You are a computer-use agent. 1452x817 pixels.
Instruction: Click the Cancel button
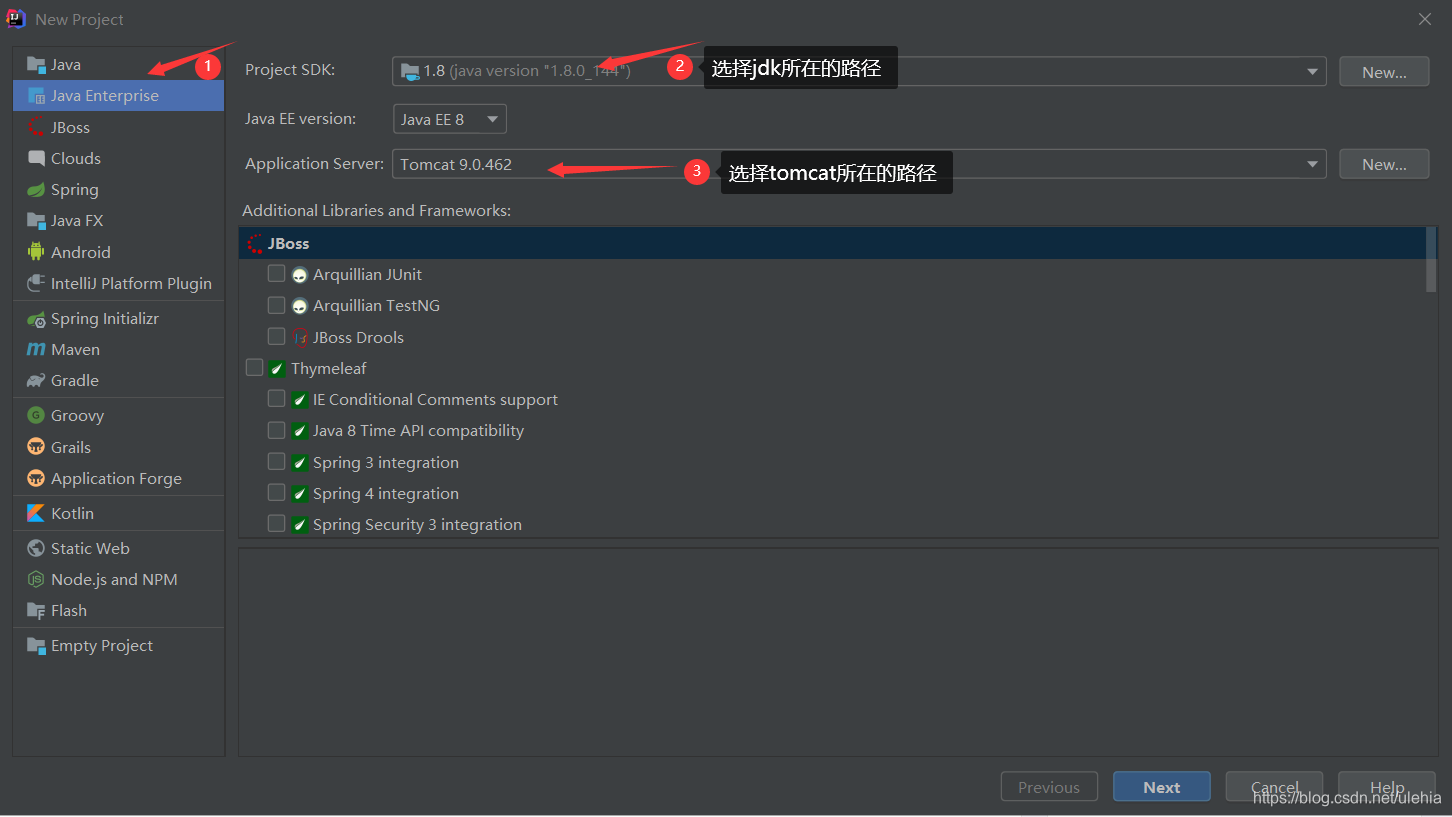1275,787
